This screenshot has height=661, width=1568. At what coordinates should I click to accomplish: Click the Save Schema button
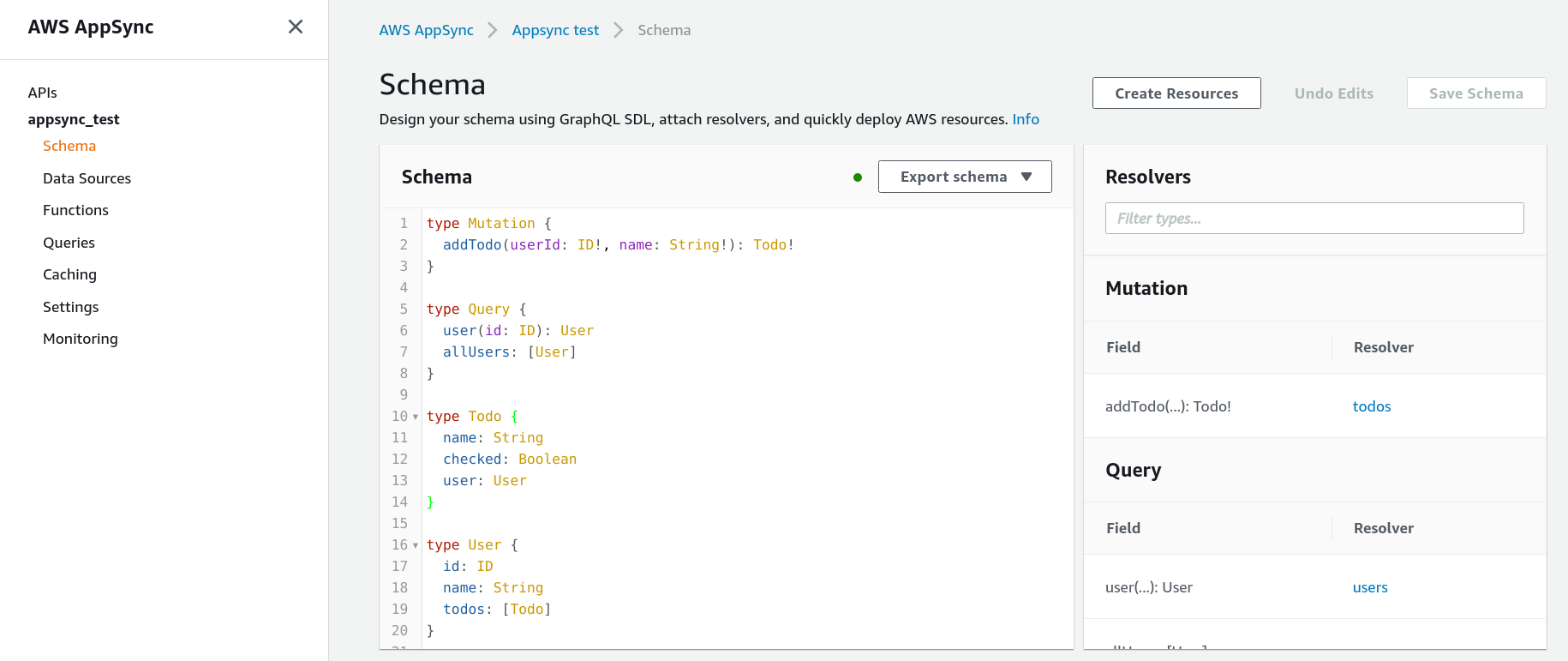click(1476, 93)
